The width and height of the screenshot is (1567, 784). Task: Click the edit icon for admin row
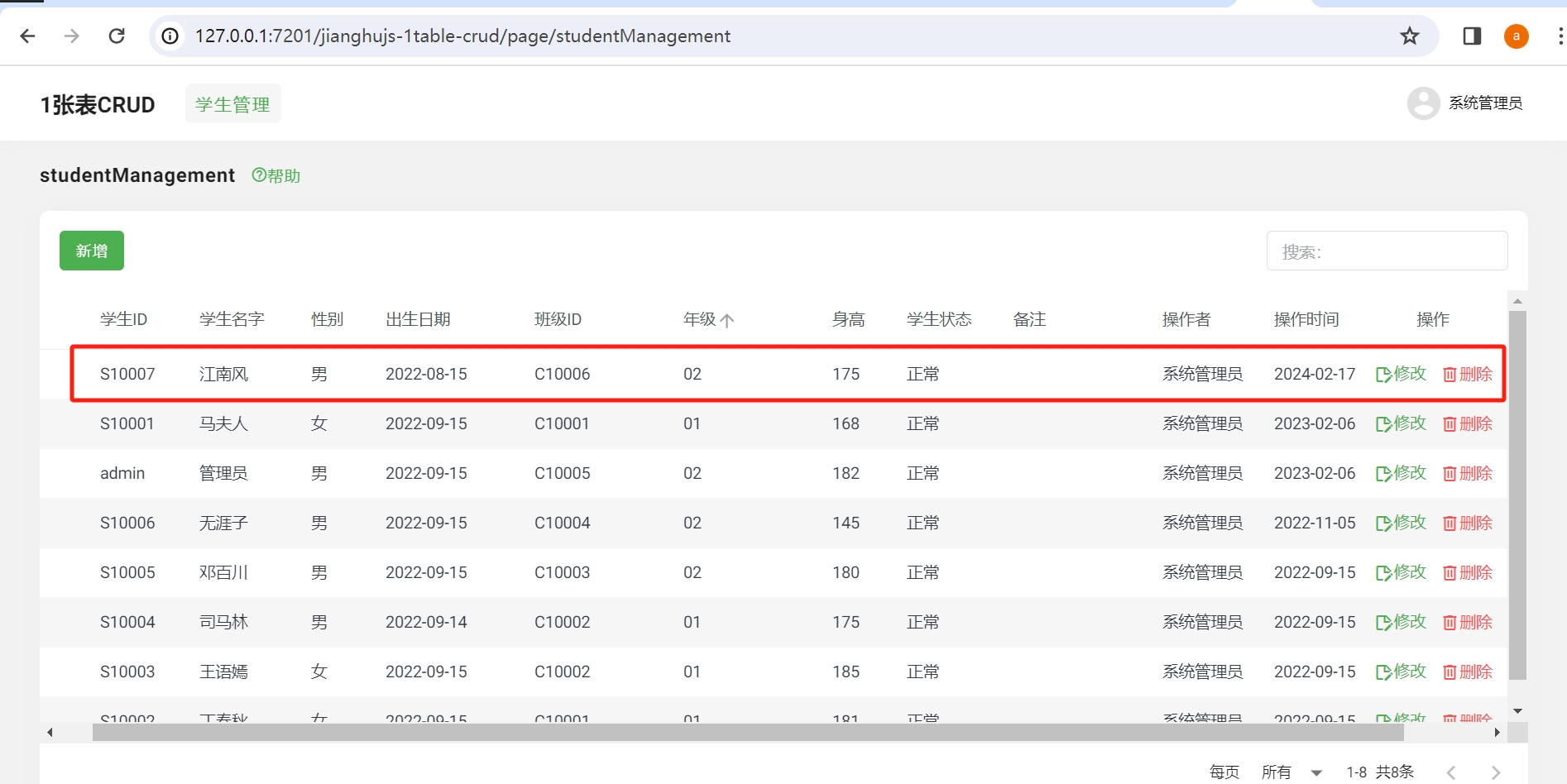[1400, 474]
